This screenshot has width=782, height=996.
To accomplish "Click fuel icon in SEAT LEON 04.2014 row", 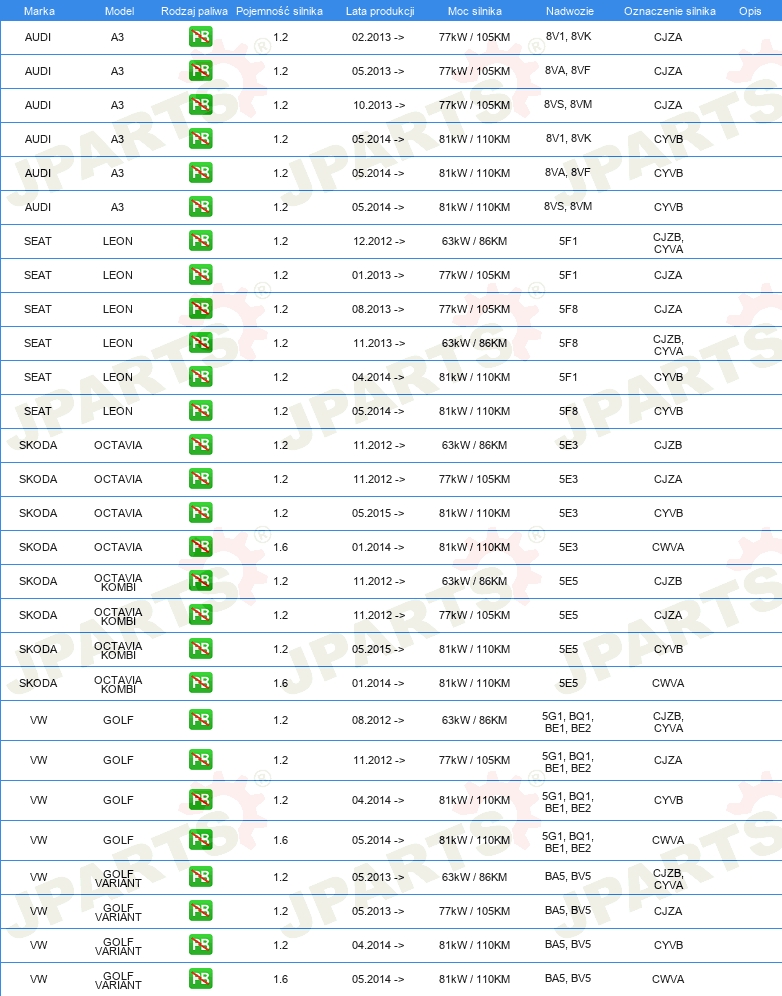I will (200, 377).
